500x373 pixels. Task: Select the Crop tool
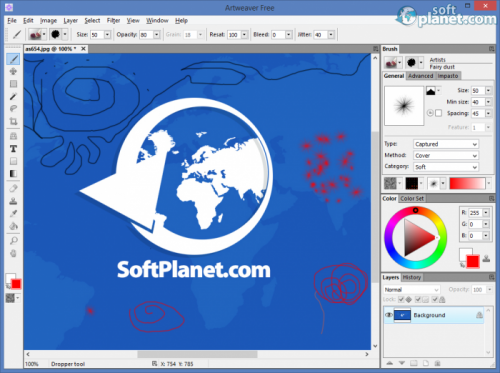(13, 121)
